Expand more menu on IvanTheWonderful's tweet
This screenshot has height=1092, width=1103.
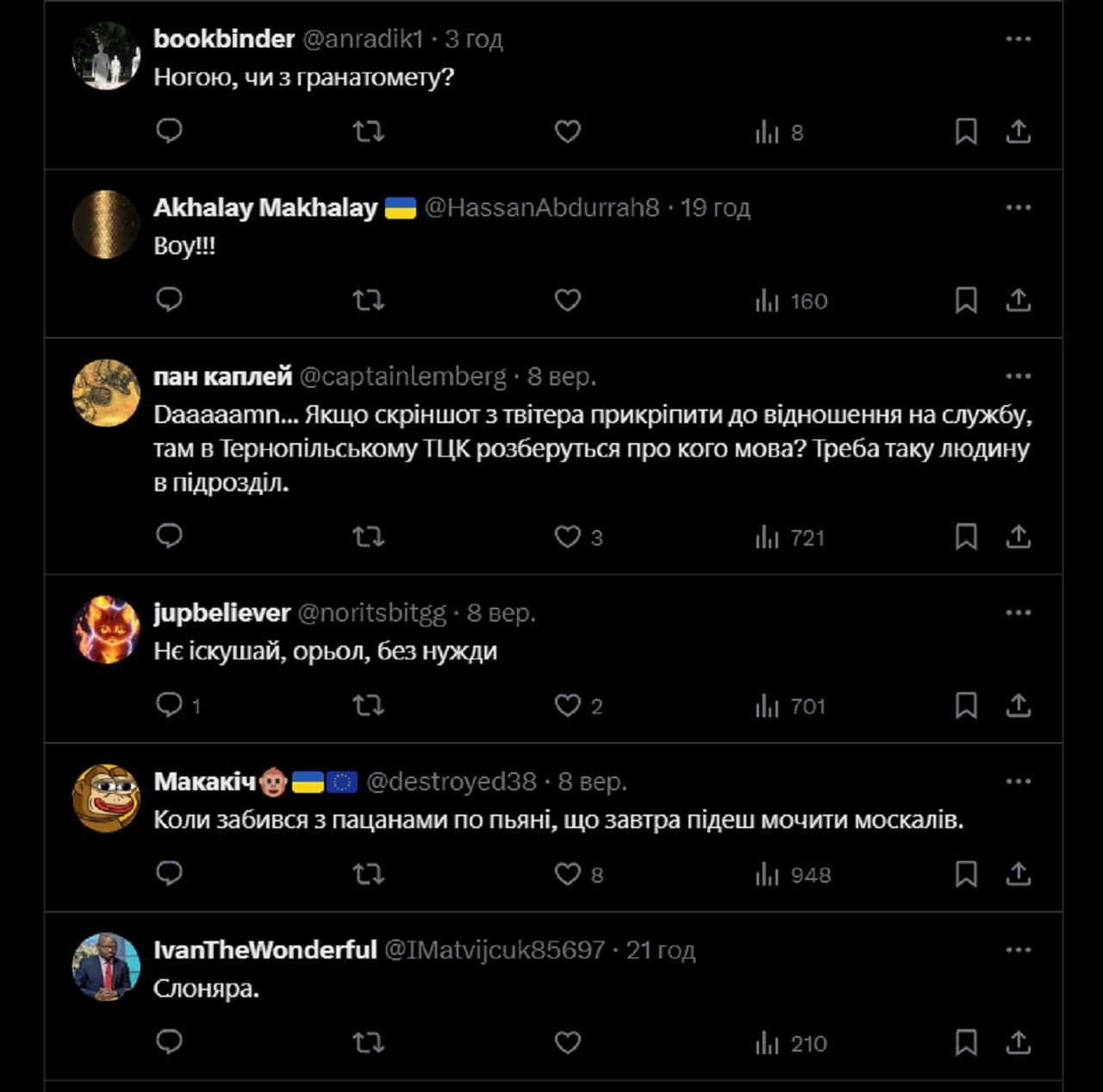click(x=1018, y=950)
